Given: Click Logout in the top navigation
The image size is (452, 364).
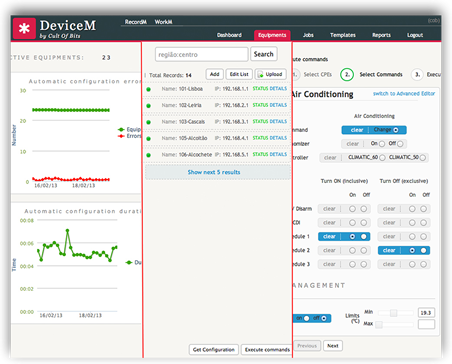Looking at the screenshot, I should pyautogui.click(x=415, y=35).
